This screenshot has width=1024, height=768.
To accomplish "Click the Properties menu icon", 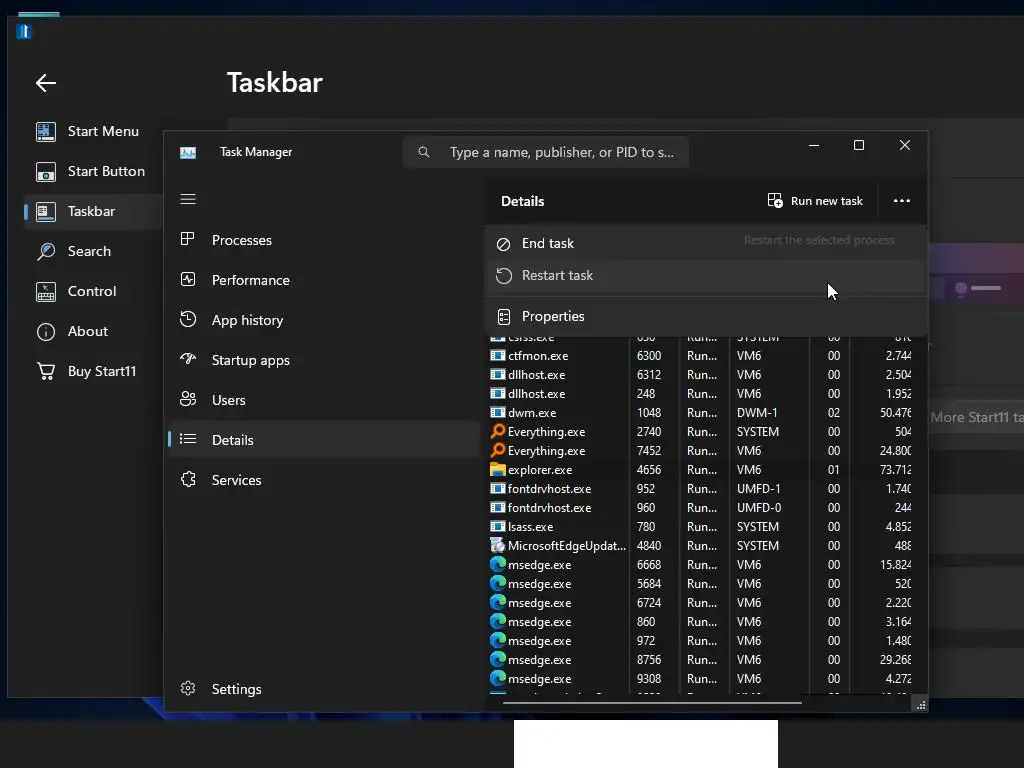I will click(x=504, y=317).
